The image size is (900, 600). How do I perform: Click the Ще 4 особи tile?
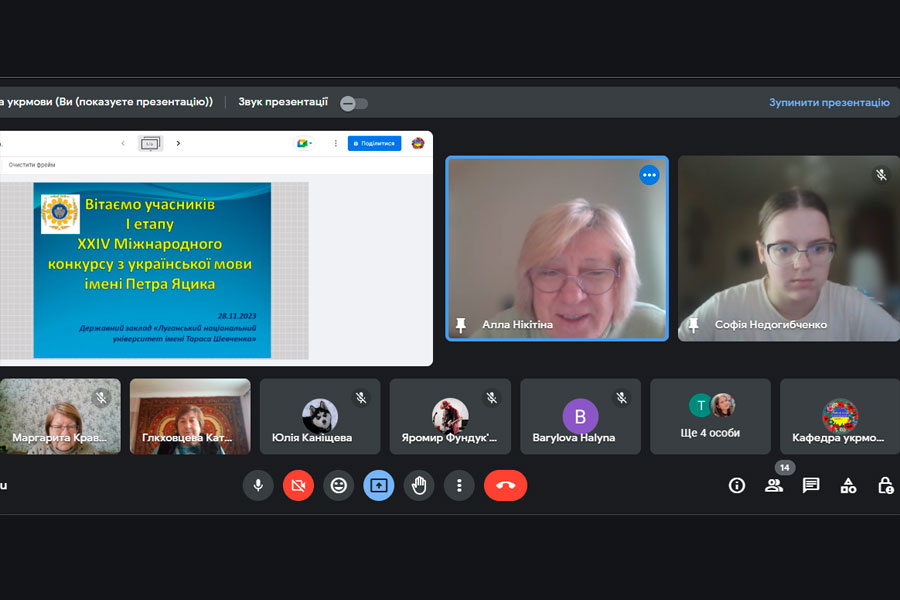tap(710, 416)
